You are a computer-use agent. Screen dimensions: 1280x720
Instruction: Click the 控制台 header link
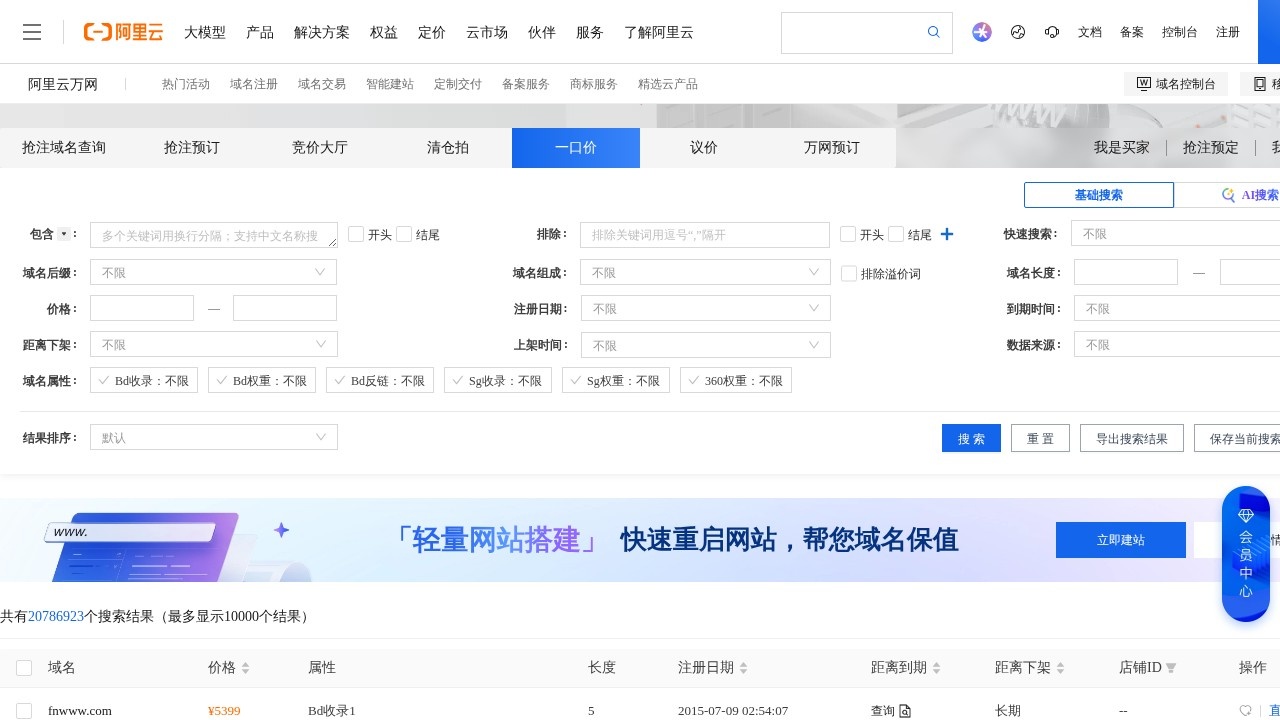(x=1180, y=32)
